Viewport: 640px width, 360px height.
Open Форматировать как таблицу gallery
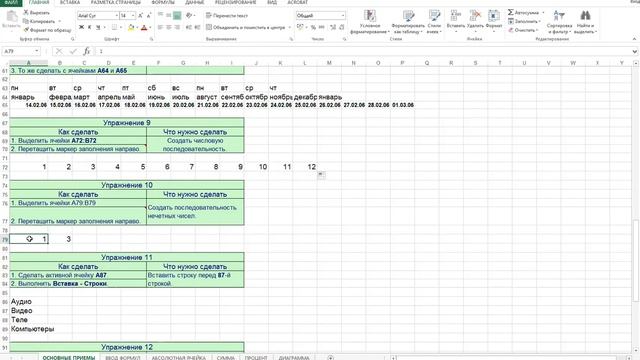click(x=408, y=22)
